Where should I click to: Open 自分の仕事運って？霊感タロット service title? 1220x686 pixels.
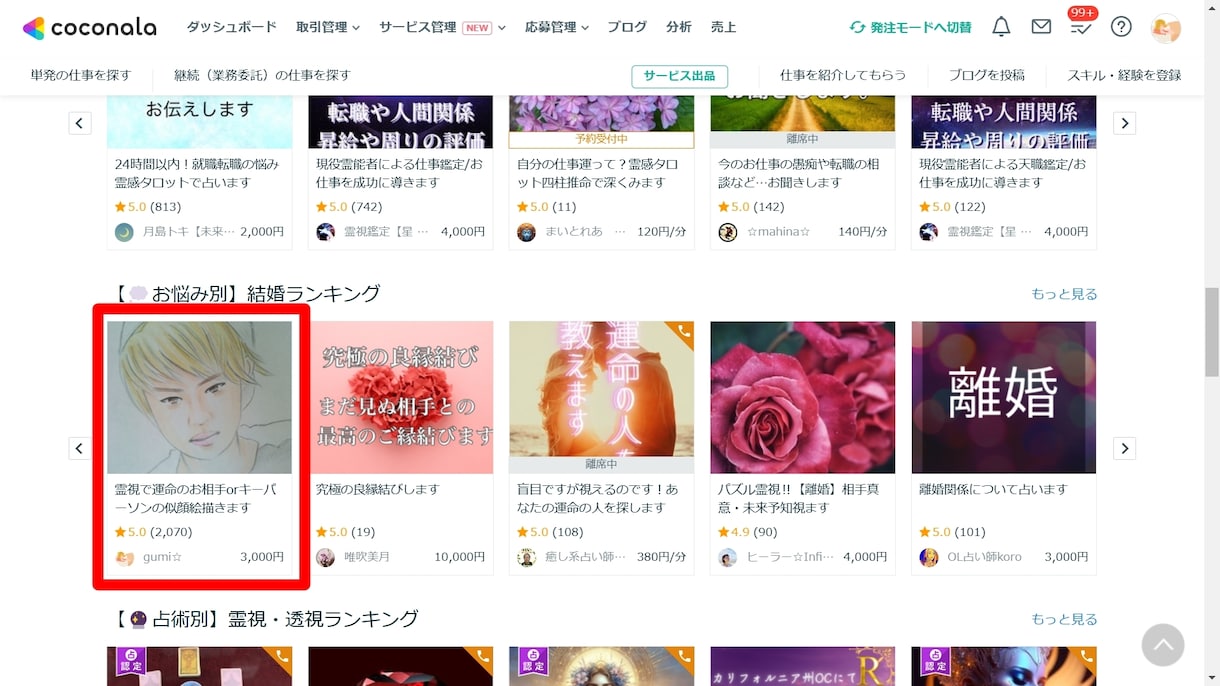click(x=598, y=173)
